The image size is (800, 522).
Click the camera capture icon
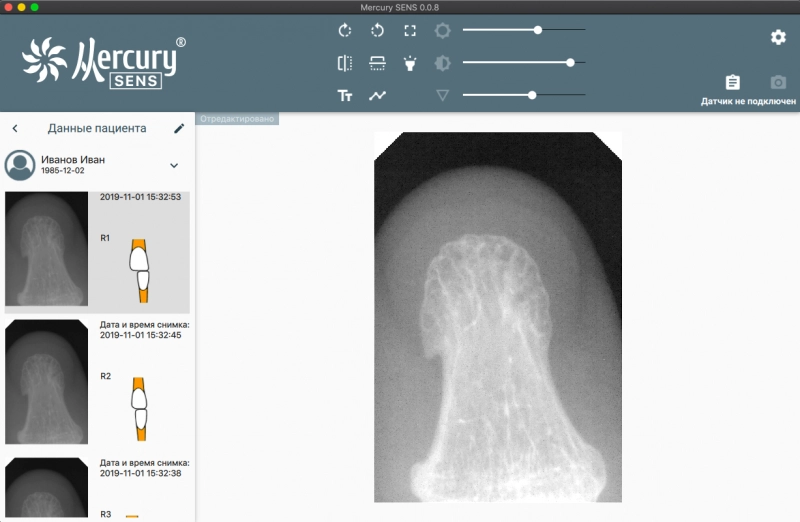tap(778, 83)
